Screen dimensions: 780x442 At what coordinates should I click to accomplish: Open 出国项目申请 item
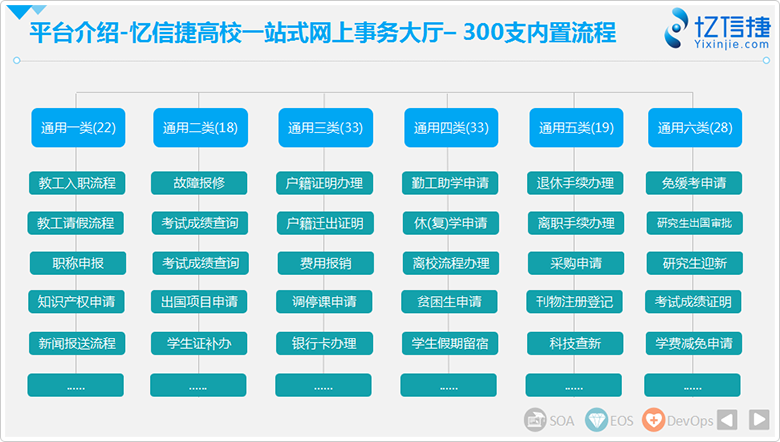point(199,302)
